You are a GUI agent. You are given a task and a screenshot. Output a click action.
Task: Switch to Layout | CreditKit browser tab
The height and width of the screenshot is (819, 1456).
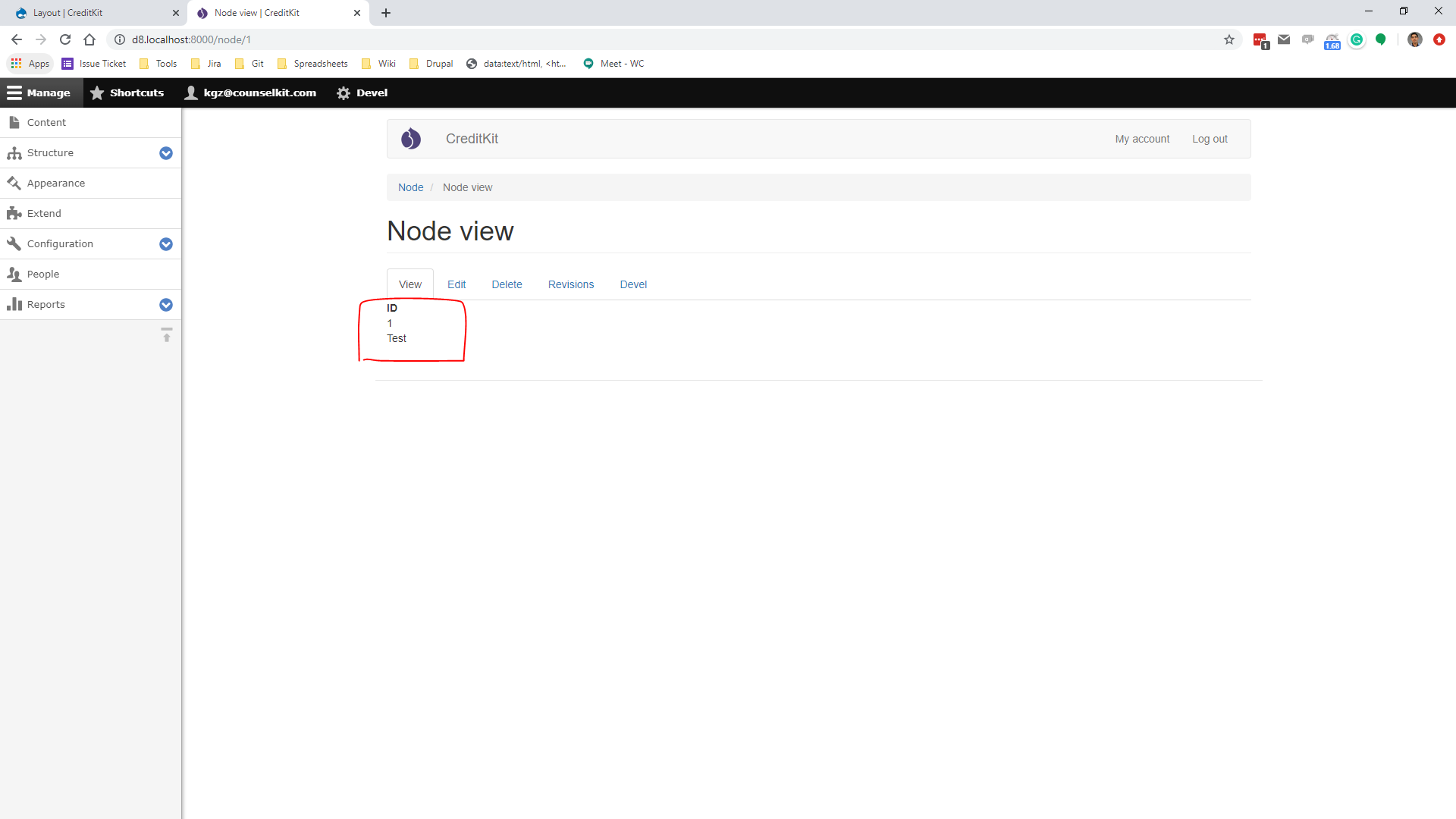point(91,13)
